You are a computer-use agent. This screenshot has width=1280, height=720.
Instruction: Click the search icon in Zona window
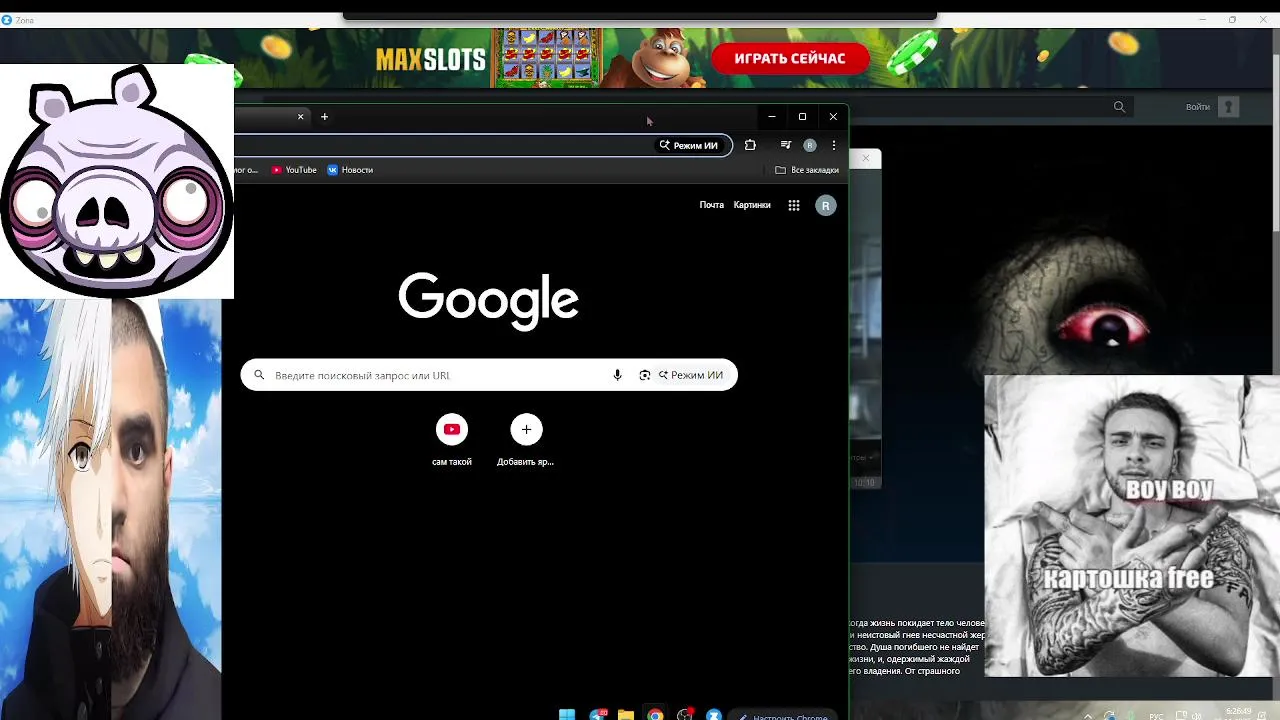point(1119,107)
